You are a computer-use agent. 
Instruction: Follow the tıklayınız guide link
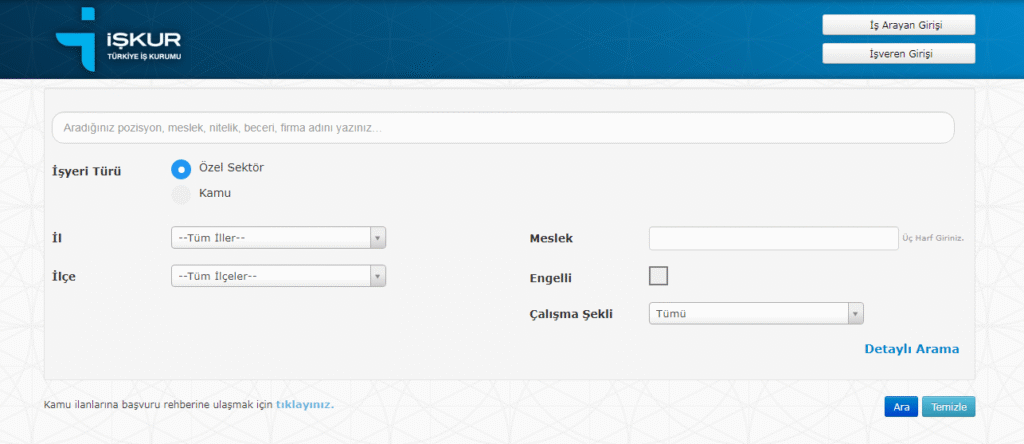(x=304, y=405)
